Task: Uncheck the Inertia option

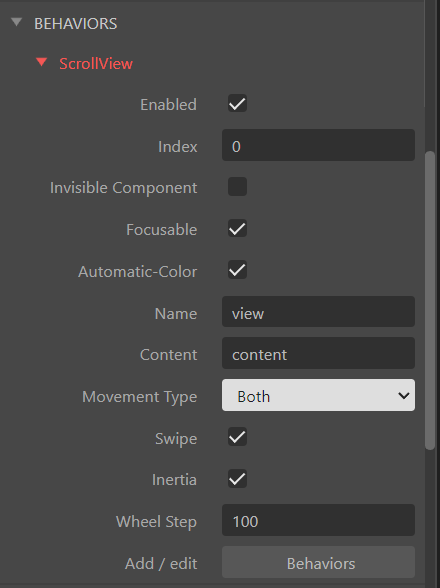Action: click(x=237, y=478)
